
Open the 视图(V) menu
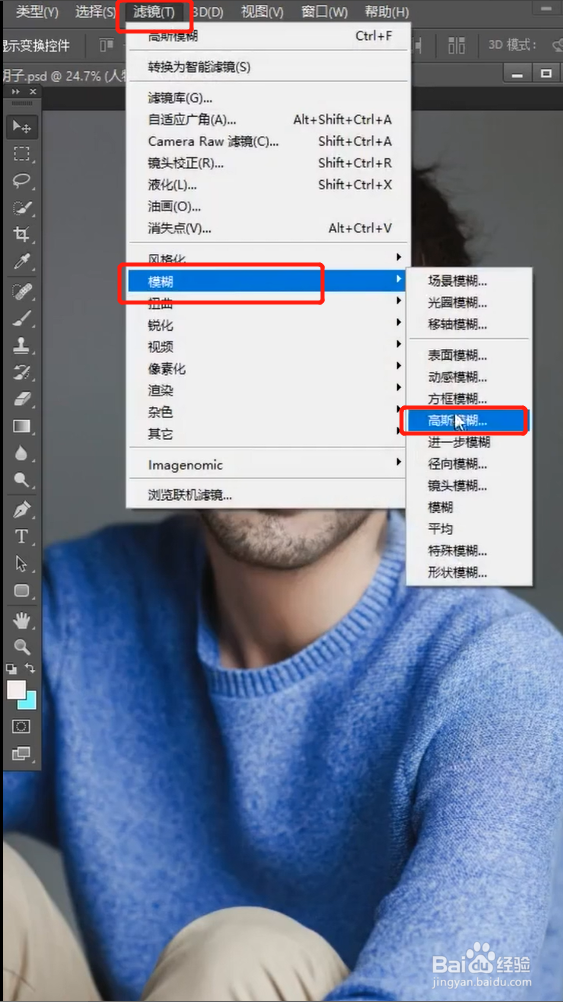[262, 12]
